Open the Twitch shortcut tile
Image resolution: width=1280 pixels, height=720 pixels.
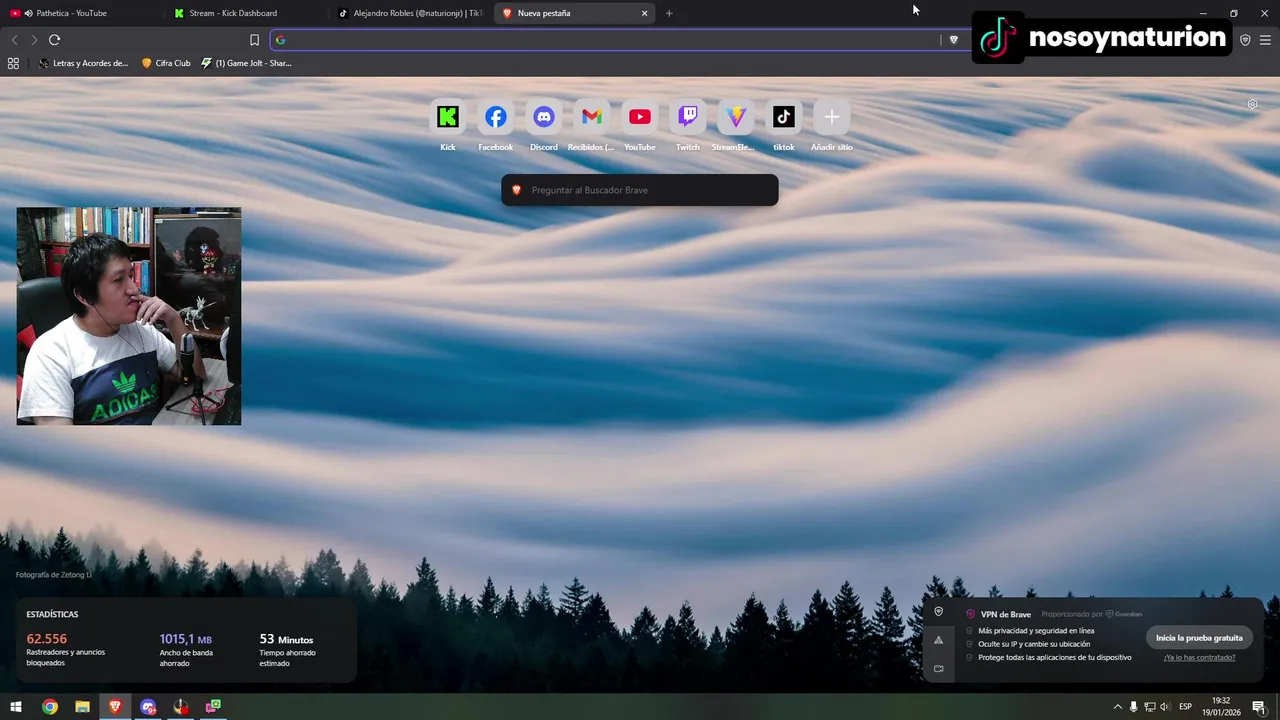coord(688,117)
